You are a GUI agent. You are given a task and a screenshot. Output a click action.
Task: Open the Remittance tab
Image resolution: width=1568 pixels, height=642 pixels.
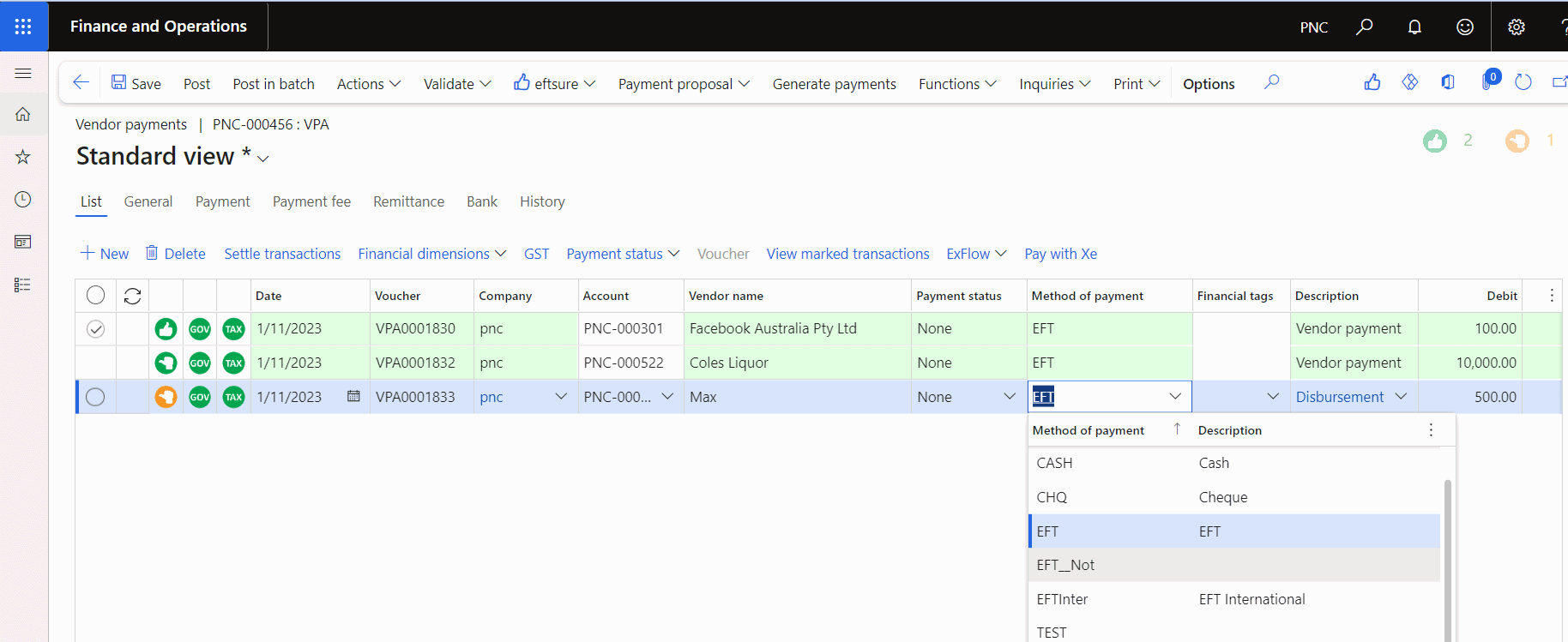[x=408, y=201]
